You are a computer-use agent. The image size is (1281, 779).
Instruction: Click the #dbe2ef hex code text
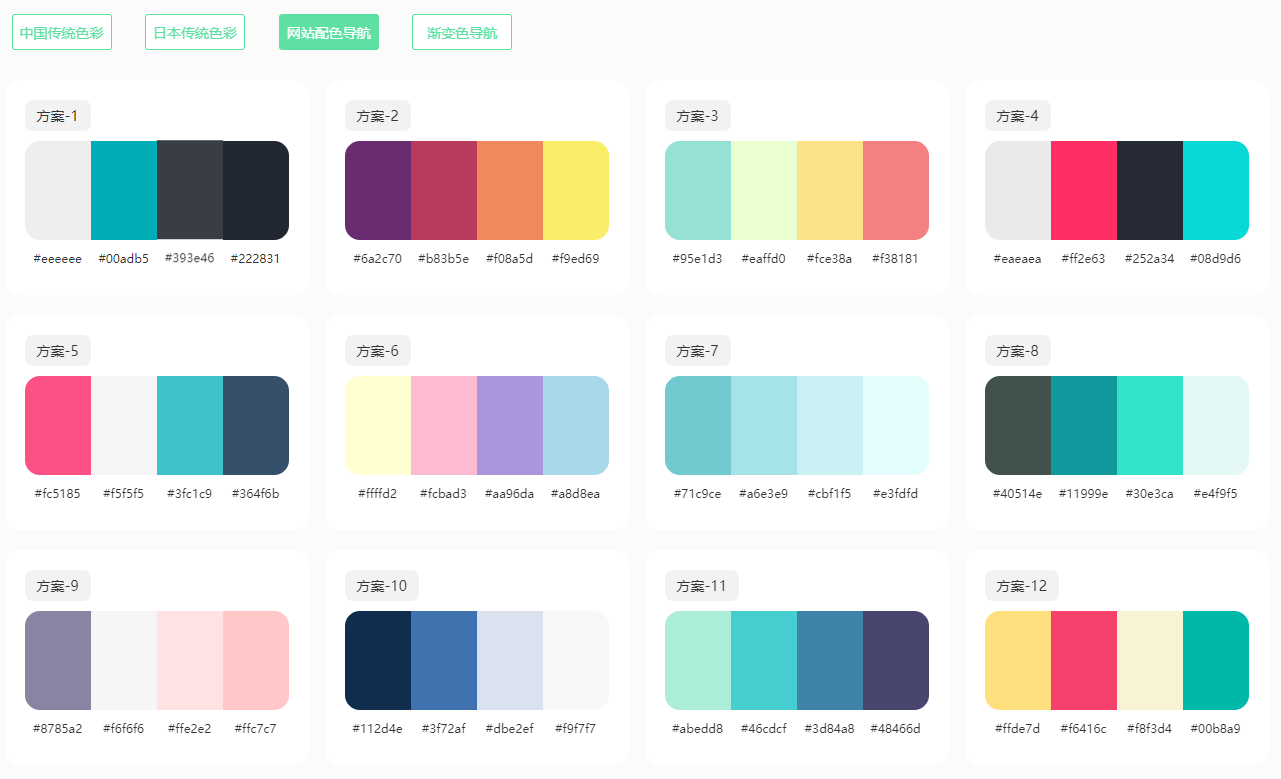pyautogui.click(x=510, y=729)
